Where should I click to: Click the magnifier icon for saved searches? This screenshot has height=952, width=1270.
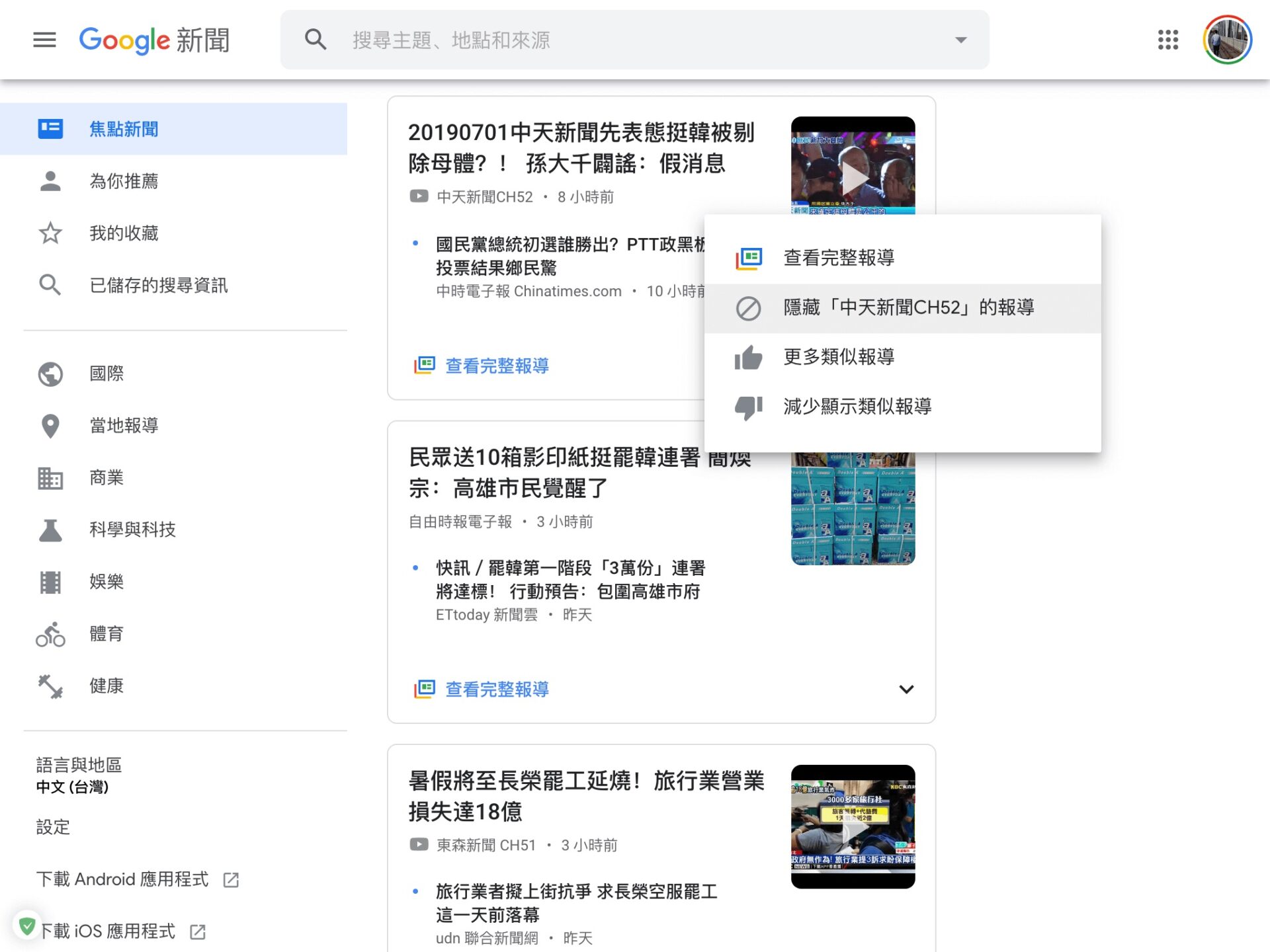[x=50, y=285]
